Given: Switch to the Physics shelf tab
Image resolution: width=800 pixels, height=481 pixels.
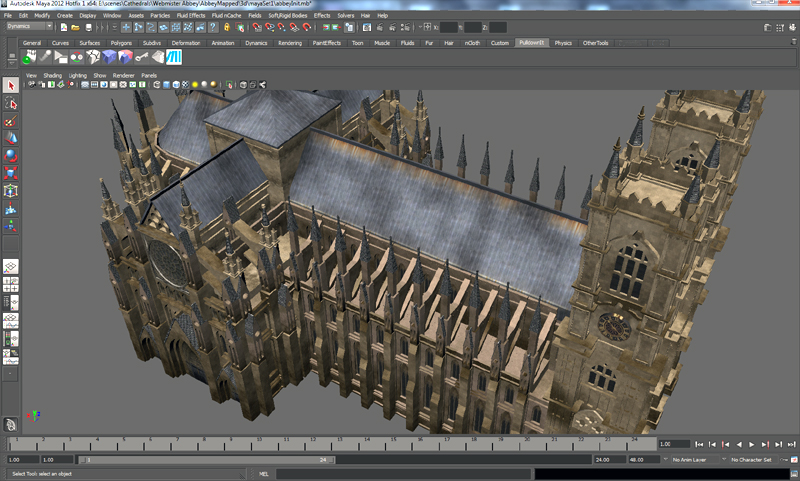Looking at the screenshot, I should [563, 43].
